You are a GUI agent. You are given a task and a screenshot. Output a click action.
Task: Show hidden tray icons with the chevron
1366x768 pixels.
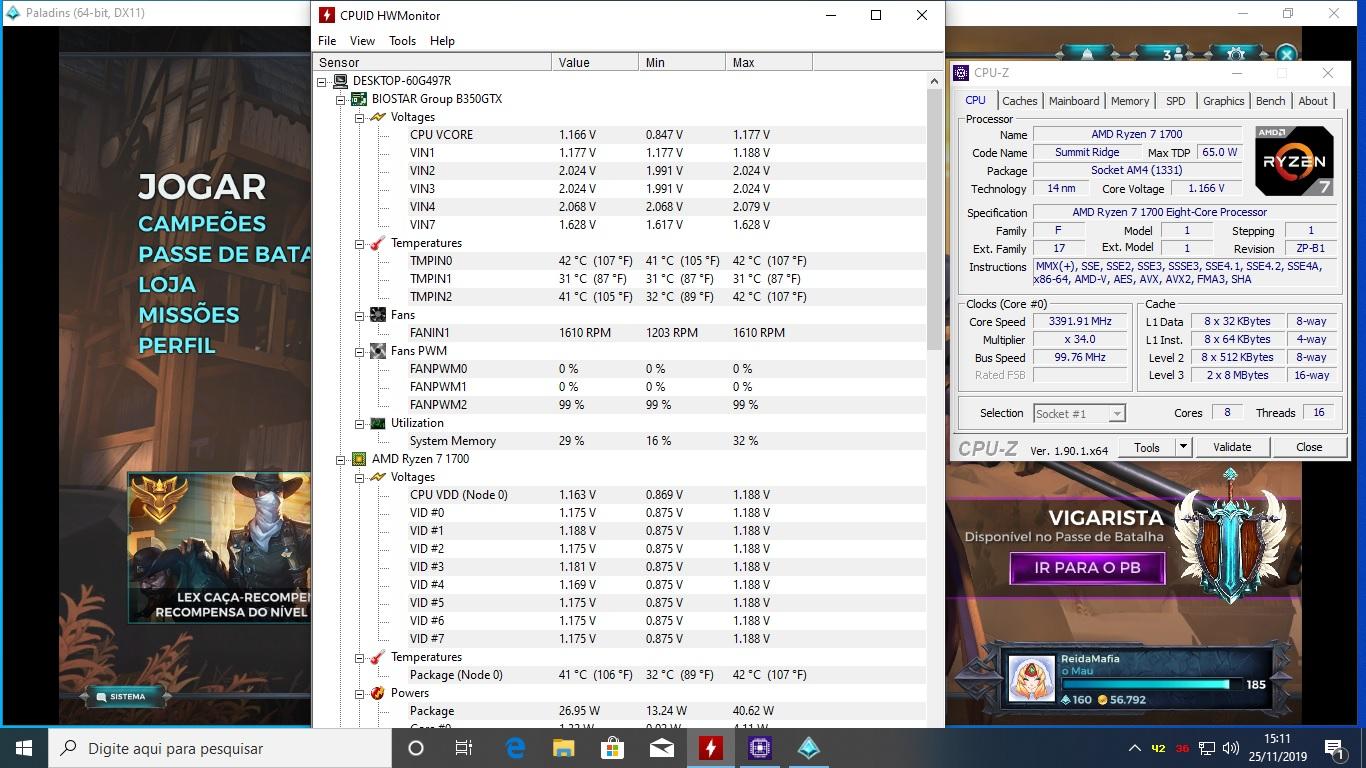(1134, 748)
